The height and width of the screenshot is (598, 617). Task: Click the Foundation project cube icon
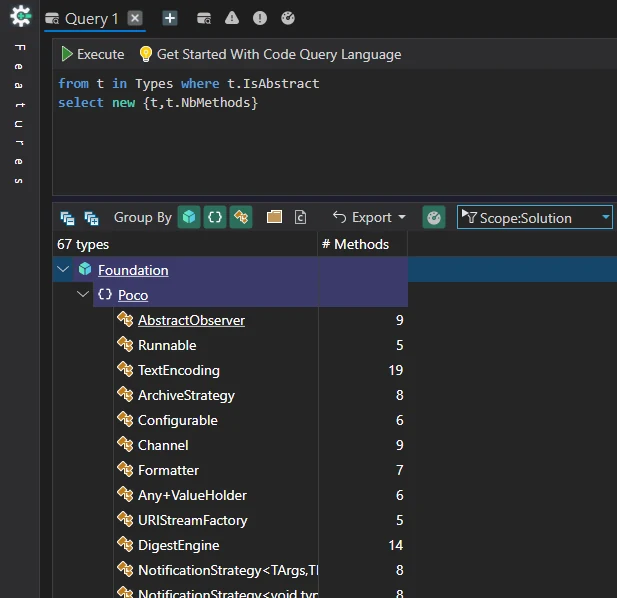[x=85, y=269]
